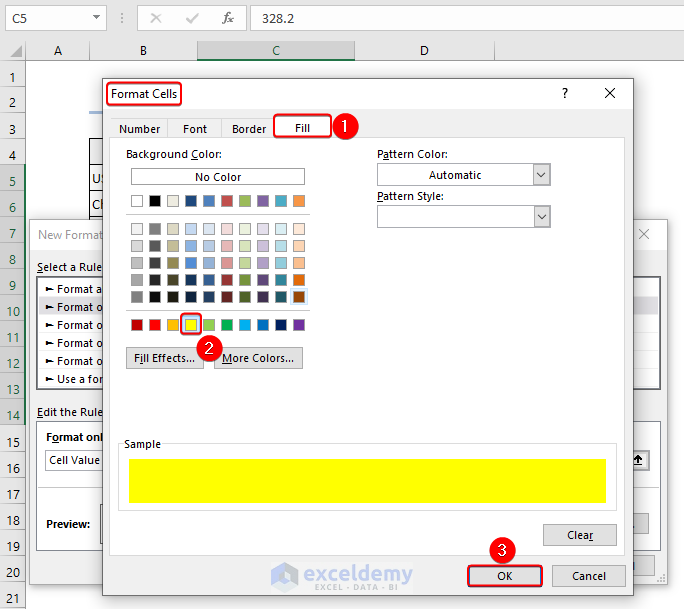Image resolution: width=684 pixels, height=609 pixels.
Task: Open Fill Effects dialog
Action: click(x=164, y=358)
